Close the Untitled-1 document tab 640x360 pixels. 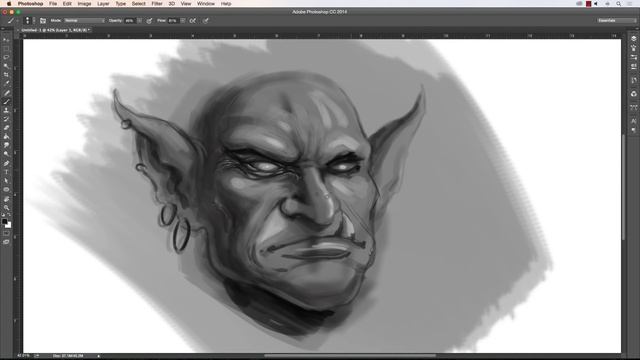pos(18,30)
